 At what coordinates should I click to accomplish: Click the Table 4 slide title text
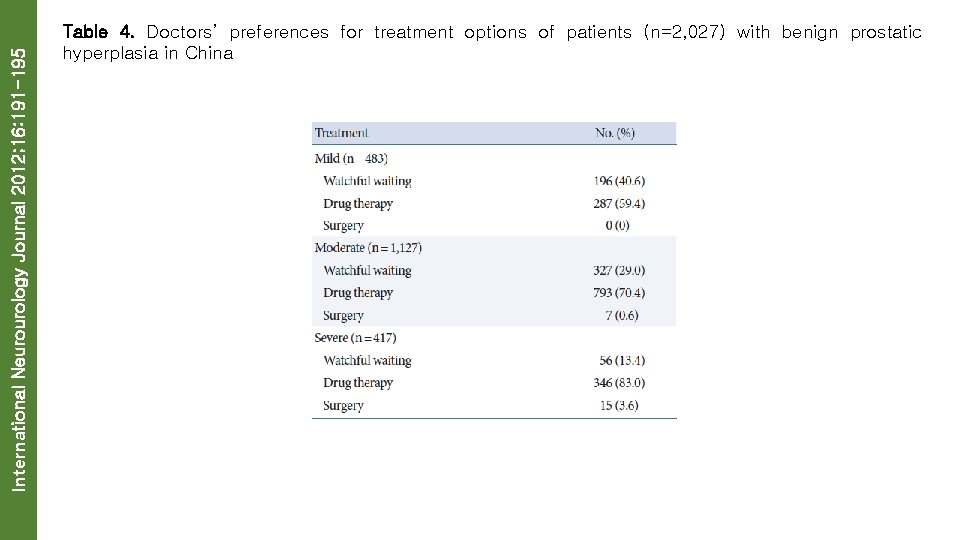[x=491, y=42]
